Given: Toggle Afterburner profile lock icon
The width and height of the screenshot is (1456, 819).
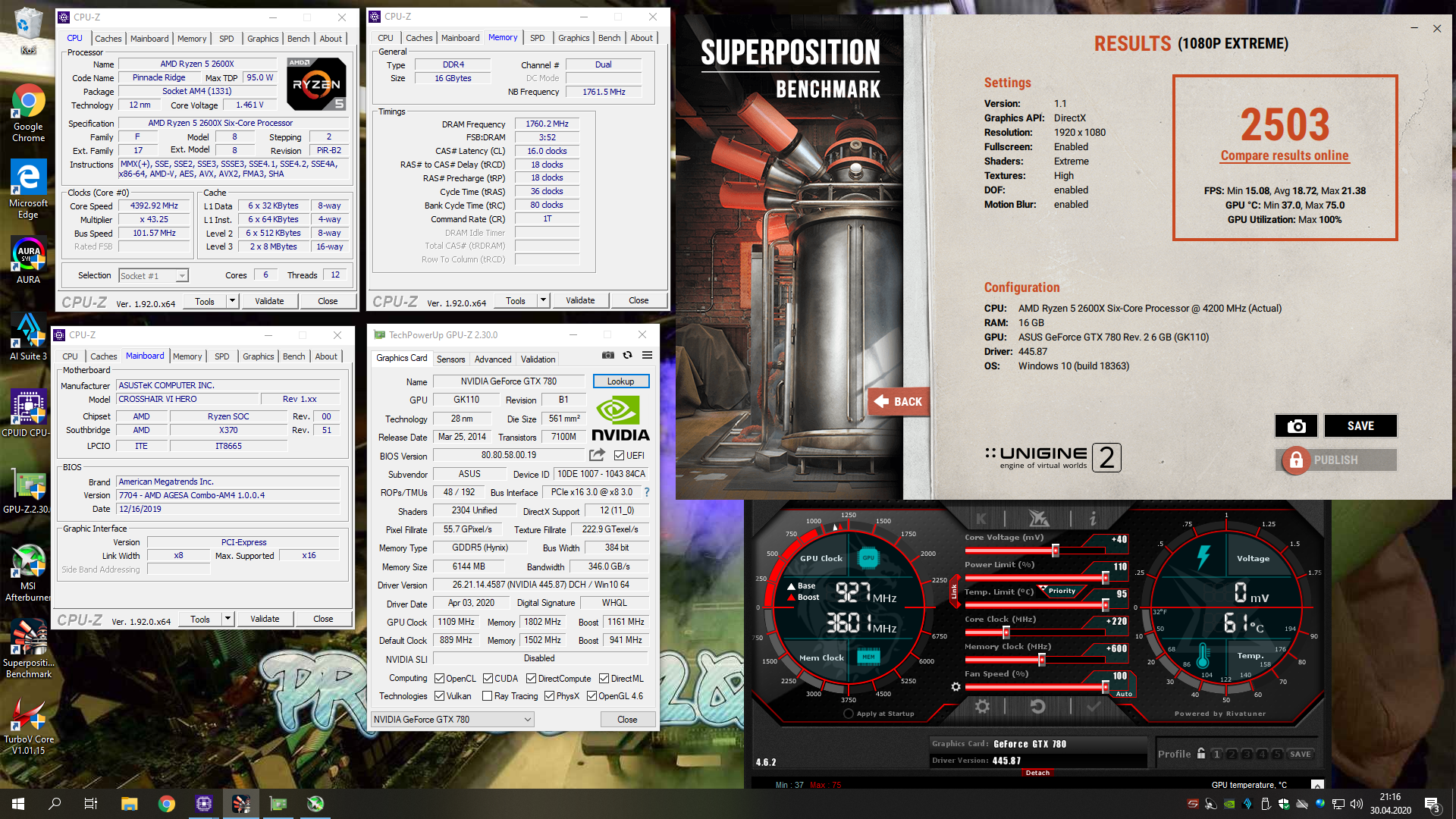Looking at the screenshot, I should click(x=1201, y=754).
